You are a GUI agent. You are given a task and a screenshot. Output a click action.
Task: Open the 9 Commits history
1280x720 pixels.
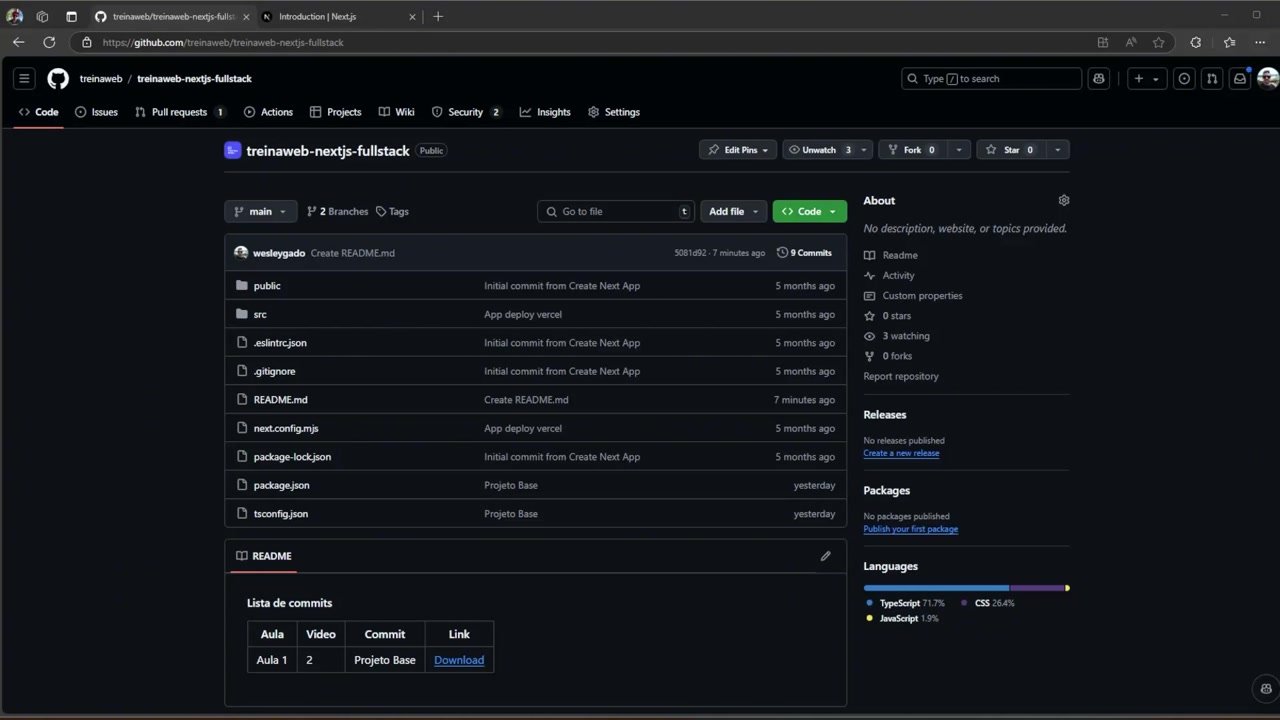click(x=805, y=253)
